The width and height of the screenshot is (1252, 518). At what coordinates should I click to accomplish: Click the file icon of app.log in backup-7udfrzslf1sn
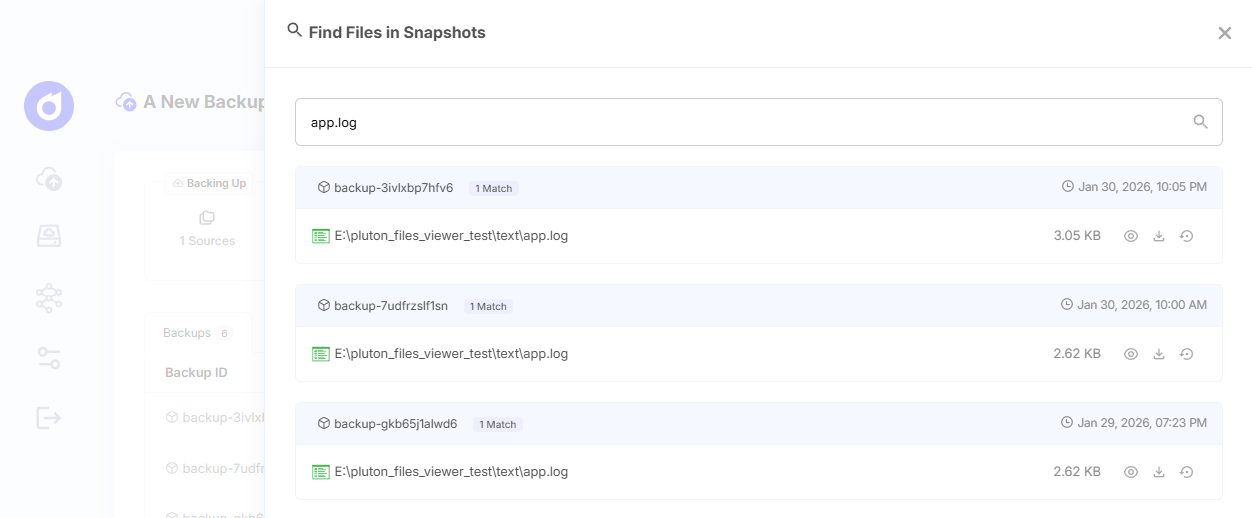coord(321,354)
